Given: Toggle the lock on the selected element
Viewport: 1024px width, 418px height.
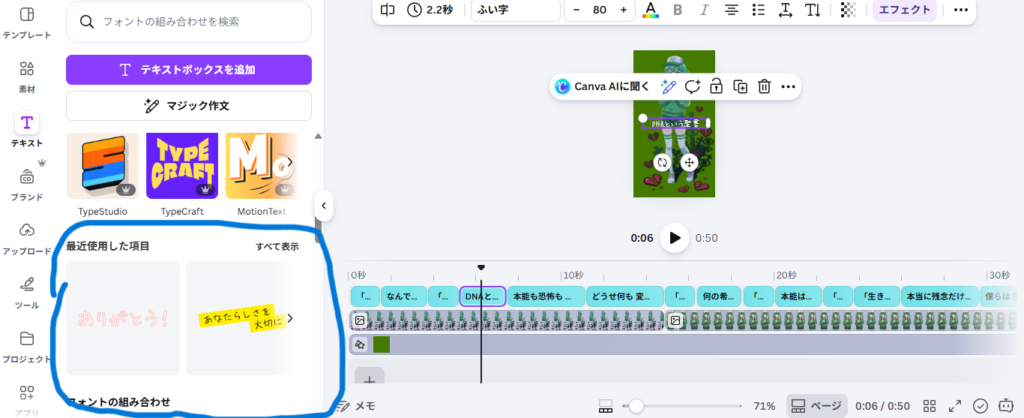Looking at the screenshot, I should pyautogui.click(x=716, y=87).
